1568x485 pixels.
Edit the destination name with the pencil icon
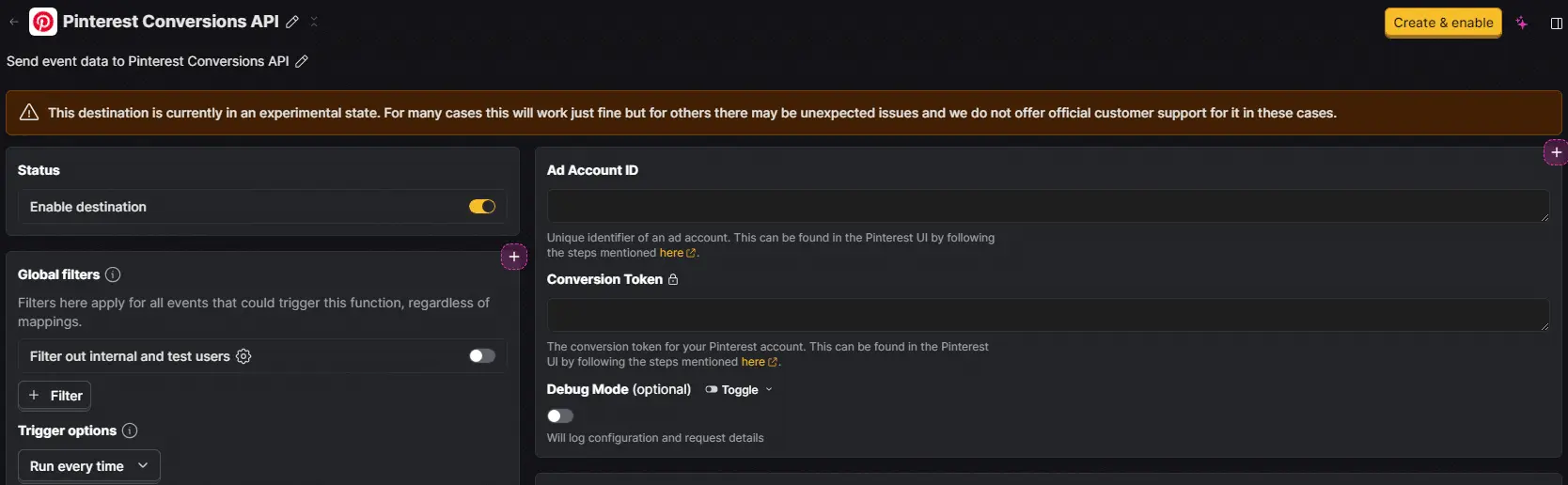(292, 22)
